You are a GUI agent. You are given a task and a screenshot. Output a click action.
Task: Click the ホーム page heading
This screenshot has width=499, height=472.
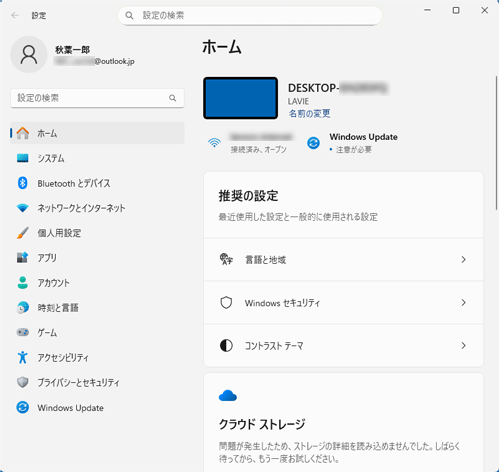point(222,47)
